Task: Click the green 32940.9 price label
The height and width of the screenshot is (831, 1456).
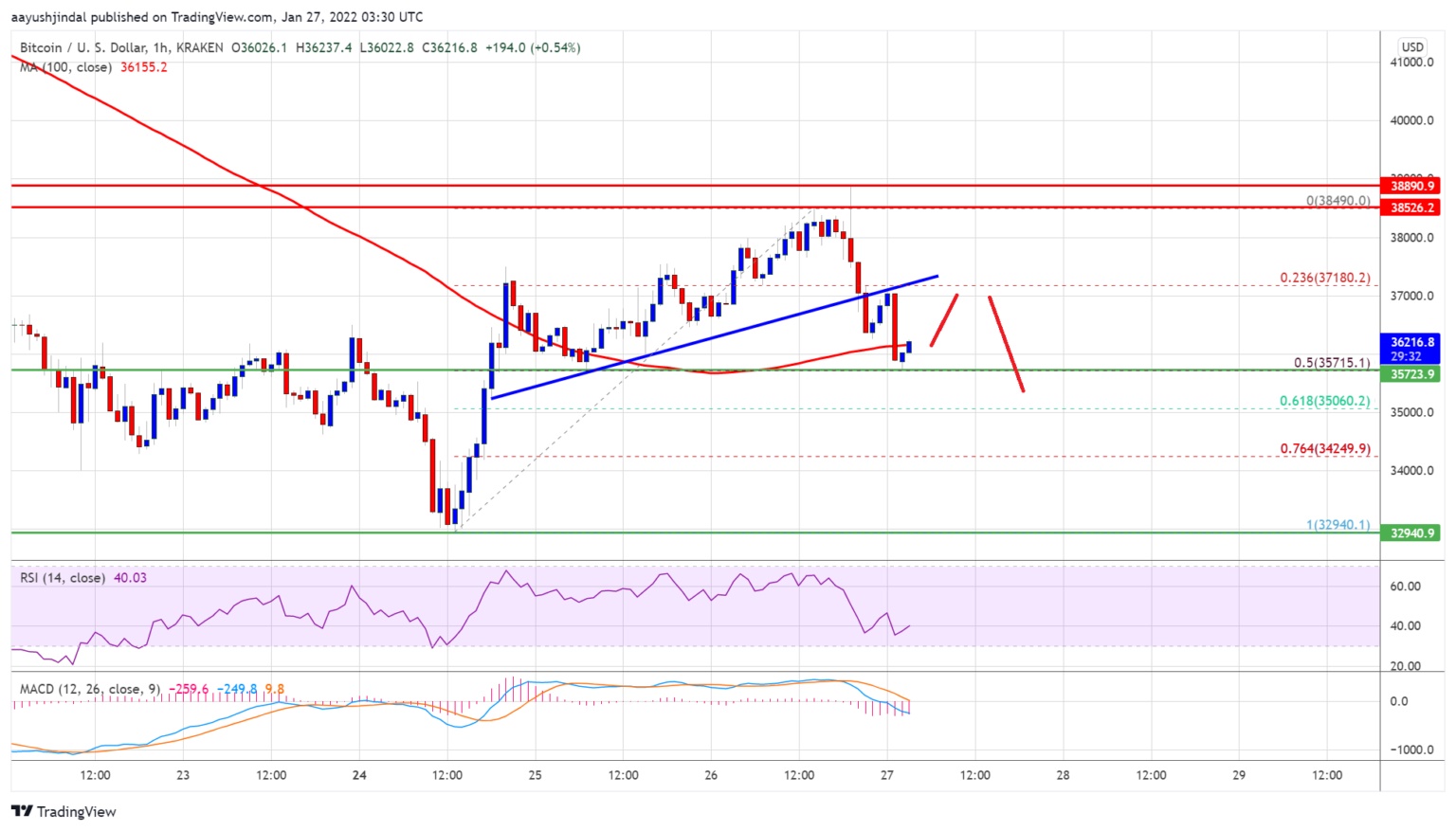Action: [x=1412, y=533]
